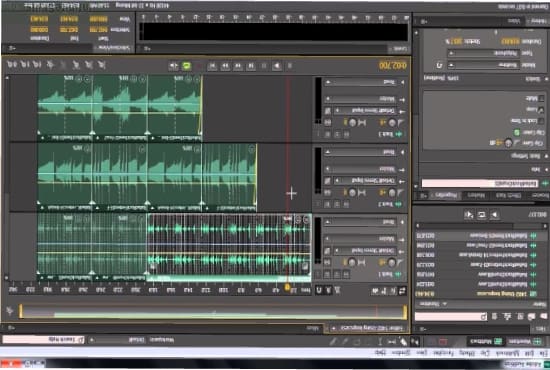Open the Stretch Mode dropdown in Properties
550x370 pixels.
pos(483,65)
